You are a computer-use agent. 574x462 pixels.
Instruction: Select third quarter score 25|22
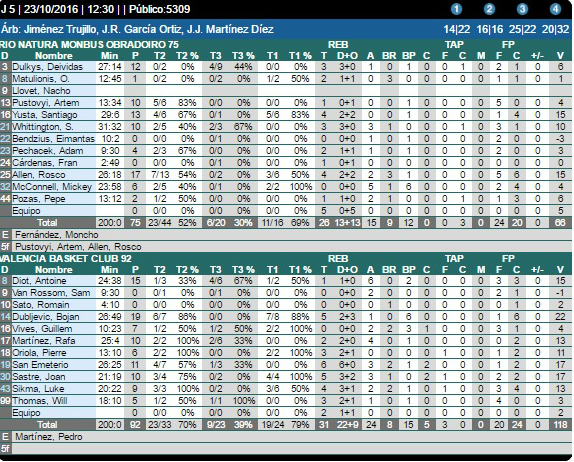coord(523,29)
